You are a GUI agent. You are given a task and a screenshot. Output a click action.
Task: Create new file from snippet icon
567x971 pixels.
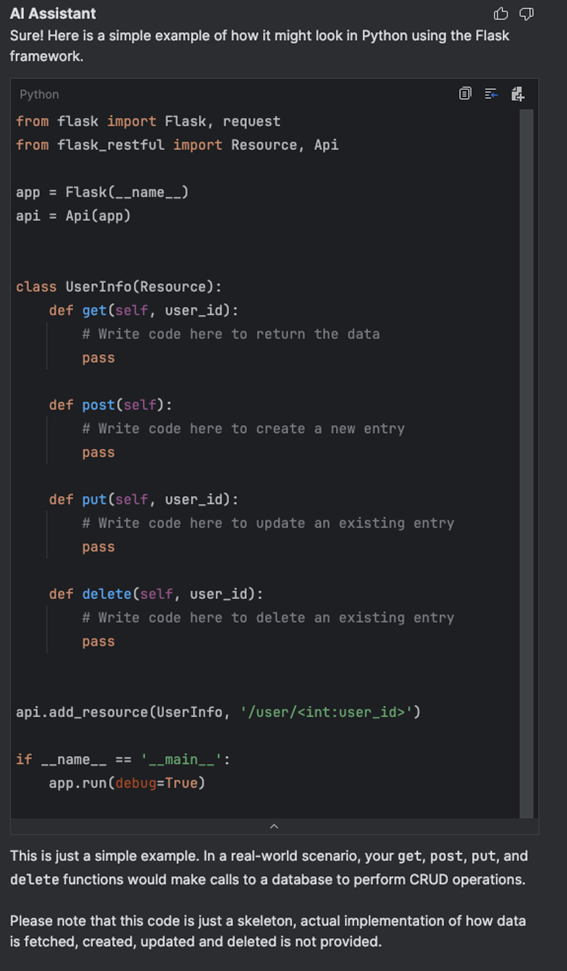(x=517, y=94)
